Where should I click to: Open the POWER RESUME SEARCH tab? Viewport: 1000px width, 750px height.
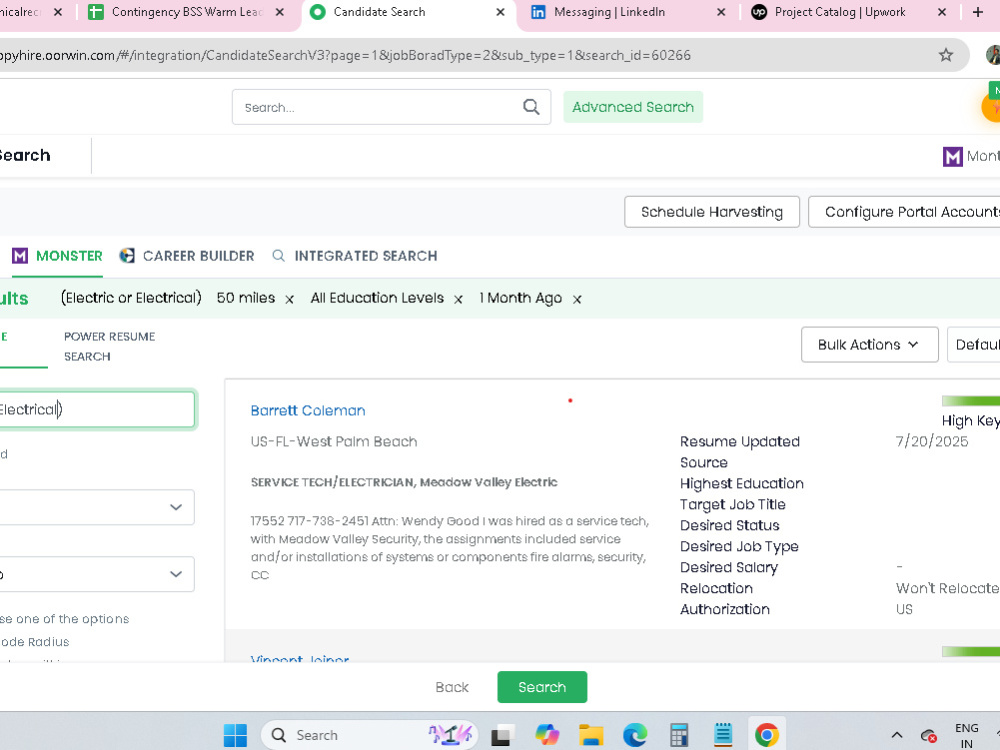click(x=110, y=346)
